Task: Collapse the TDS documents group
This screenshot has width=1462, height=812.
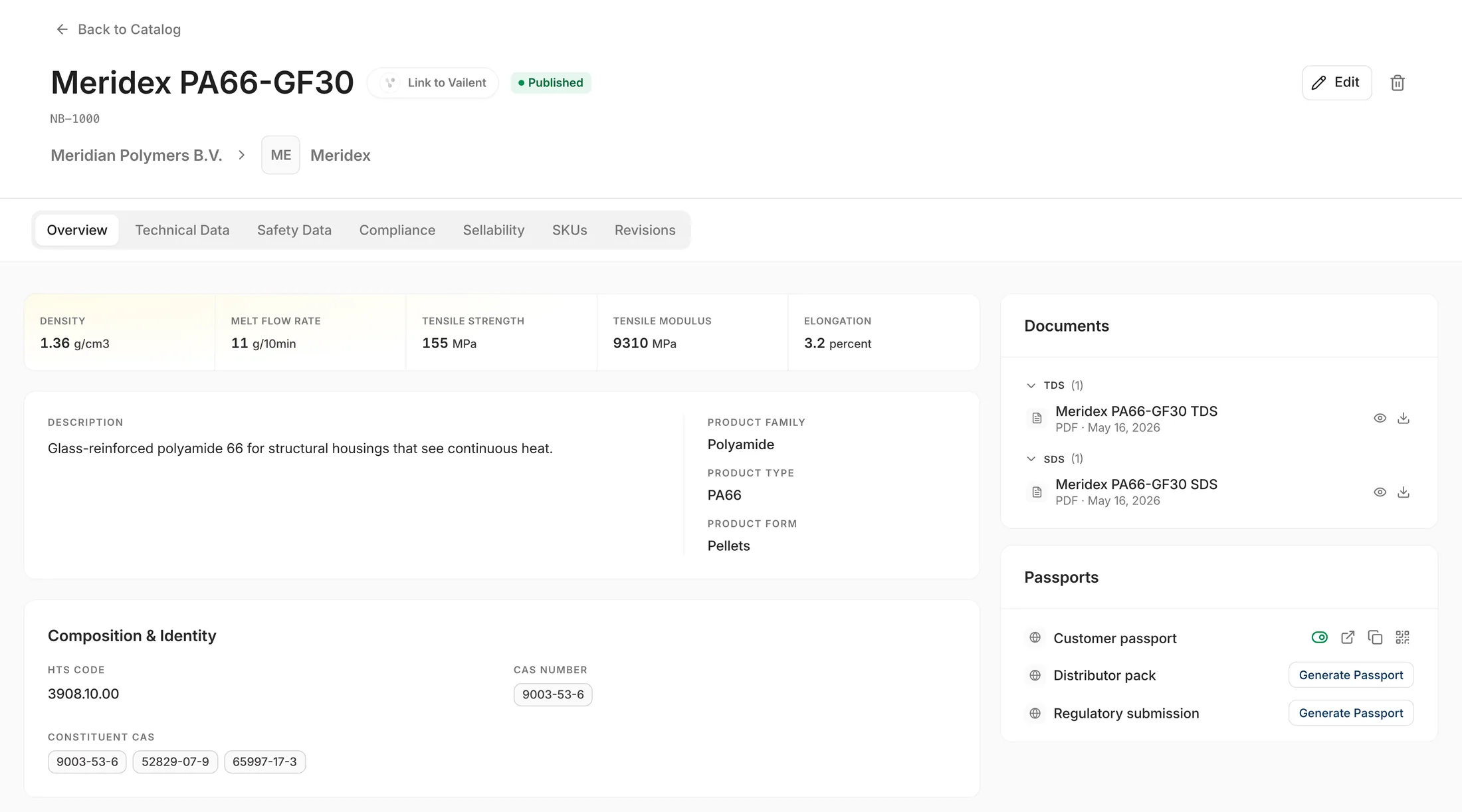Action: [x=1031, y=385]
